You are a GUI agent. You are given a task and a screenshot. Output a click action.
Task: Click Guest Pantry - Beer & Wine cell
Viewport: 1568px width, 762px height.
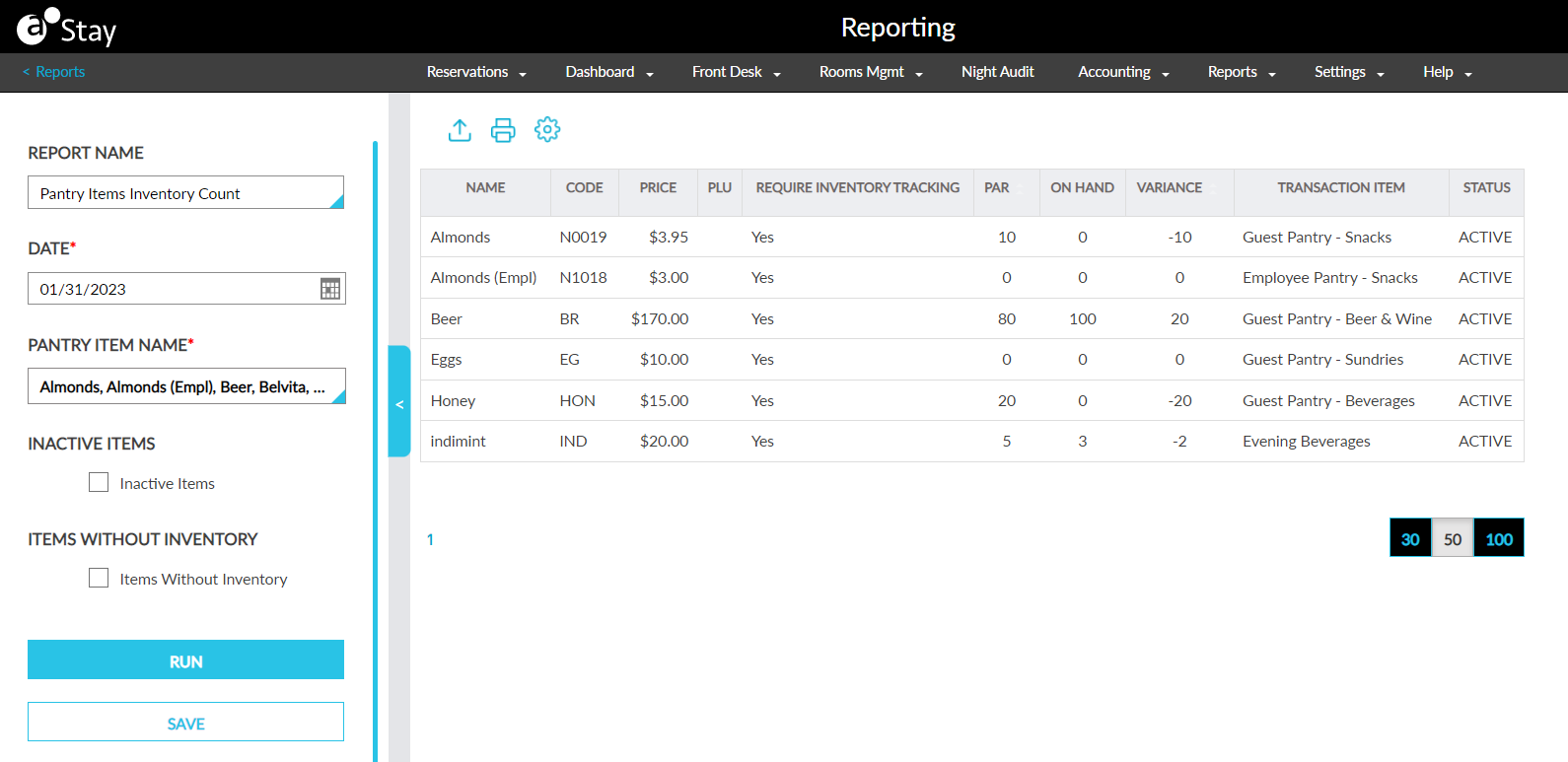click(1336, 318)
